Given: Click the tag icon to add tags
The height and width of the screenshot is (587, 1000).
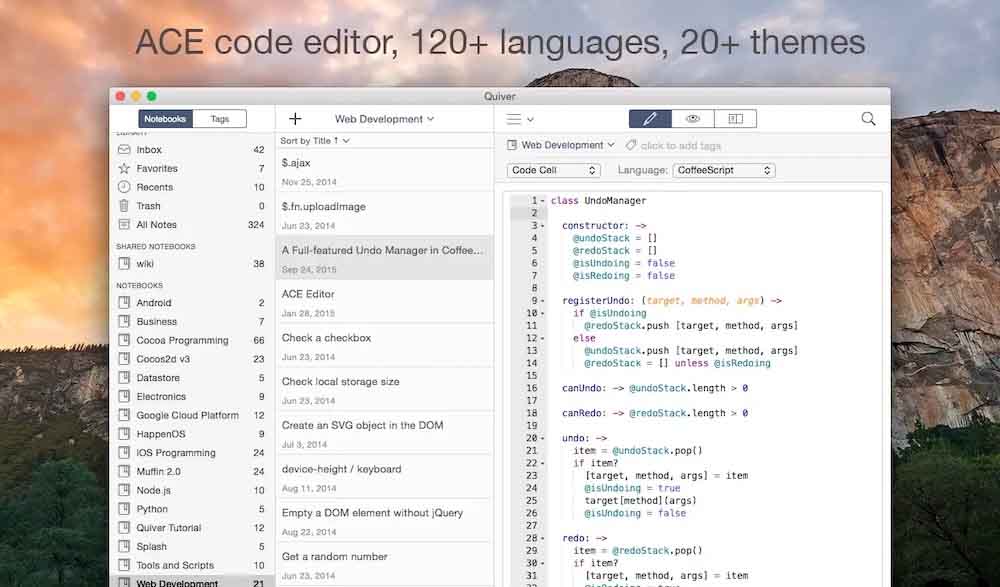Looking at the screenshot, I should click(x=631, y=145).
